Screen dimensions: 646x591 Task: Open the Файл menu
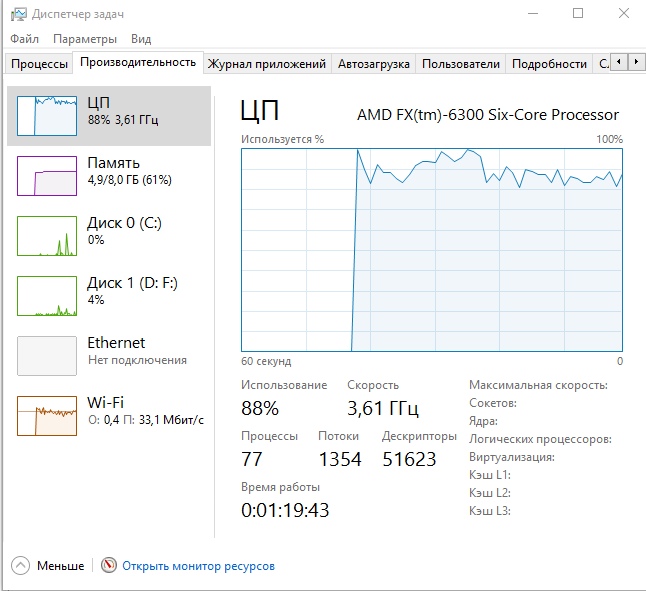(25, 39)
